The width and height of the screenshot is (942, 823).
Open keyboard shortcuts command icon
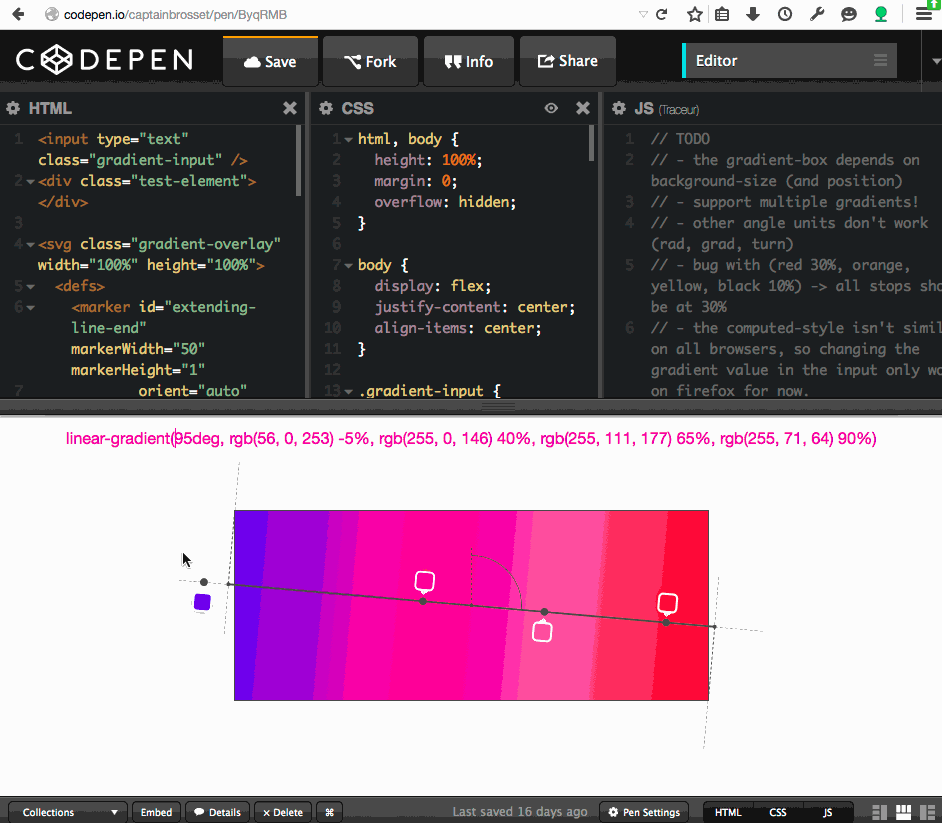(x=330, y=812)
